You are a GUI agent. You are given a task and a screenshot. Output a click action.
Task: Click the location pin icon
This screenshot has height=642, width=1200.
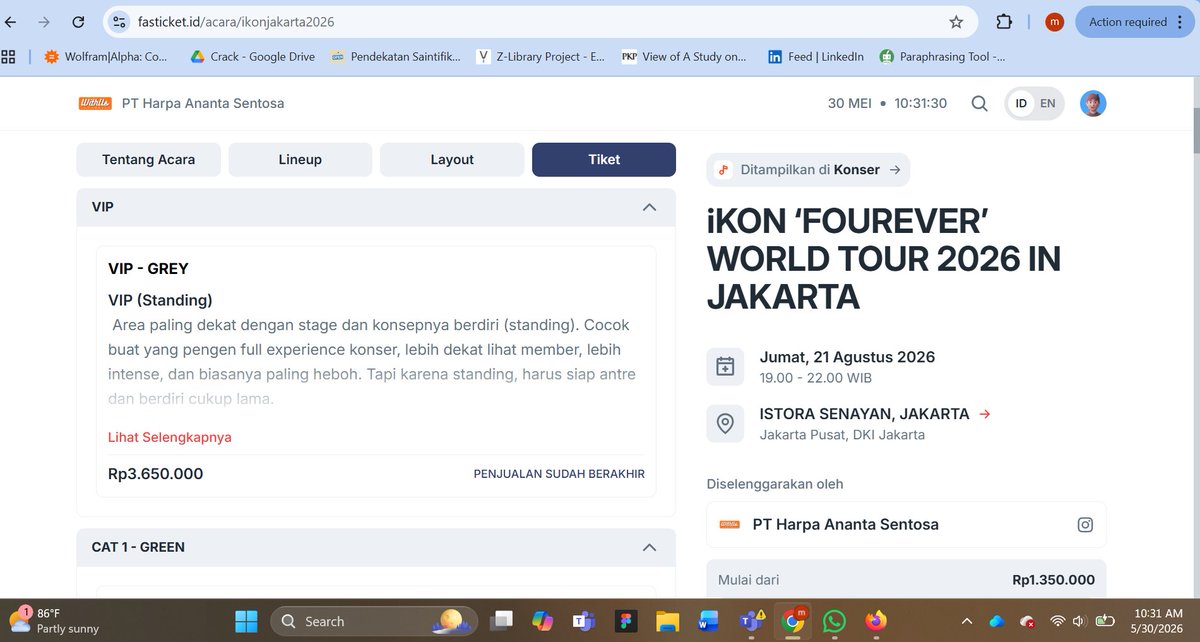(725, 423)
